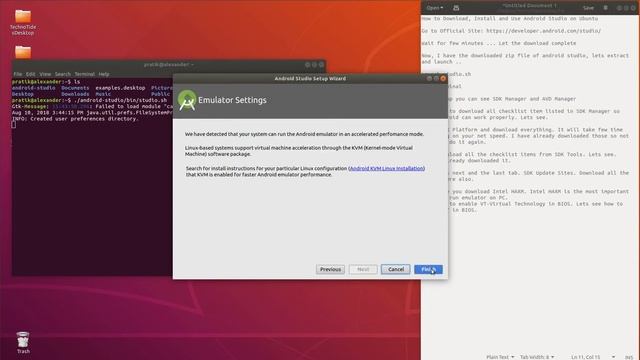This screenshot has height=360, width=640.
Task: Click the Android Studio logo icon
Action: (187, 100)
